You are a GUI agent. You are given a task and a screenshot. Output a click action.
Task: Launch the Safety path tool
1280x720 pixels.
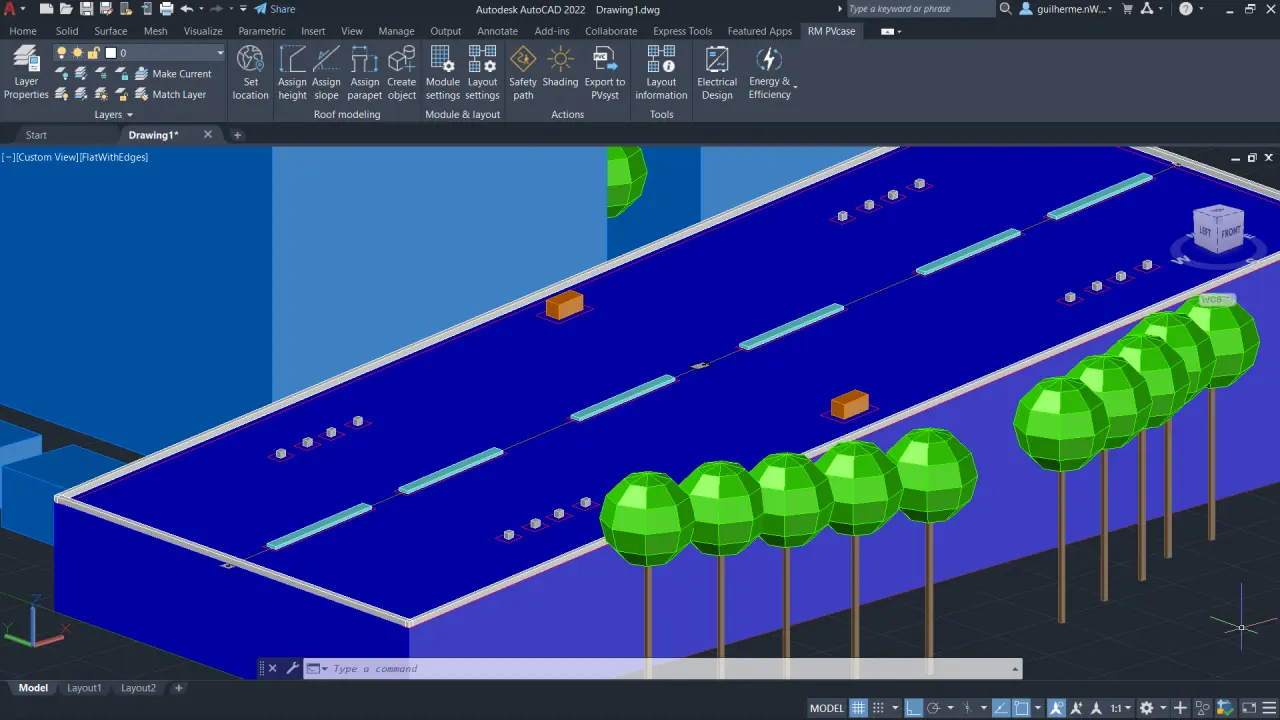[523, 73]
